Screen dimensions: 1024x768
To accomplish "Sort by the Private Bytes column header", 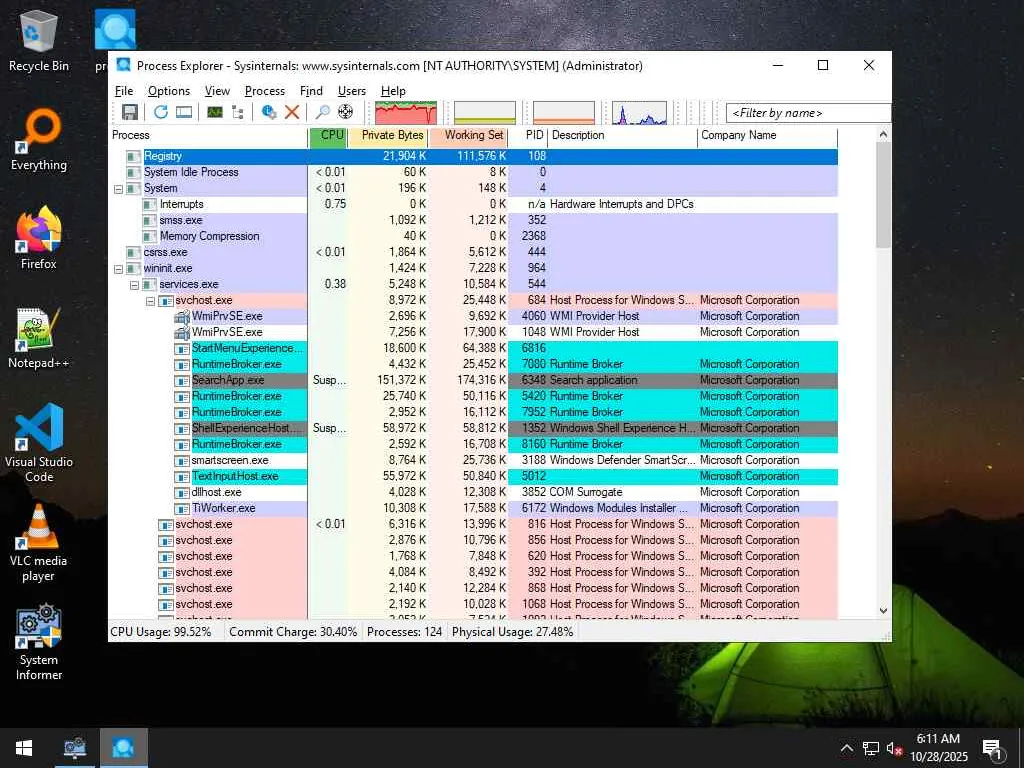I will coord(388,135).
